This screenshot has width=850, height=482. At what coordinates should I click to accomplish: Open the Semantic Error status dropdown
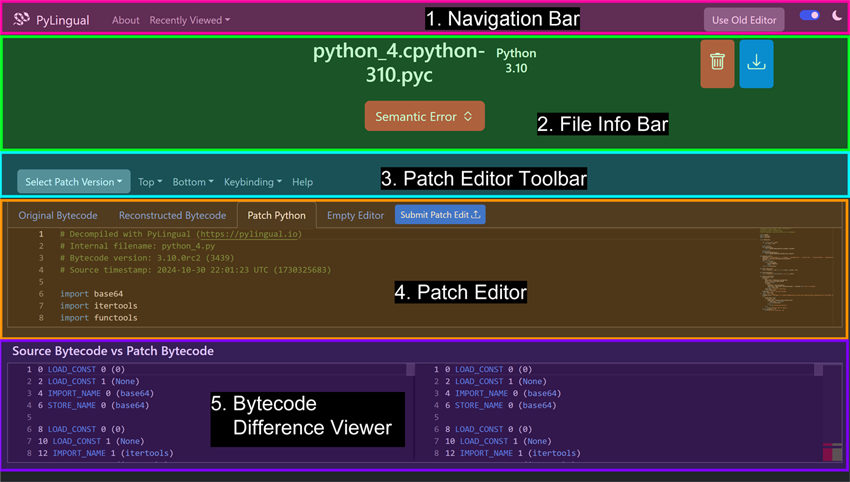[424, 116]
